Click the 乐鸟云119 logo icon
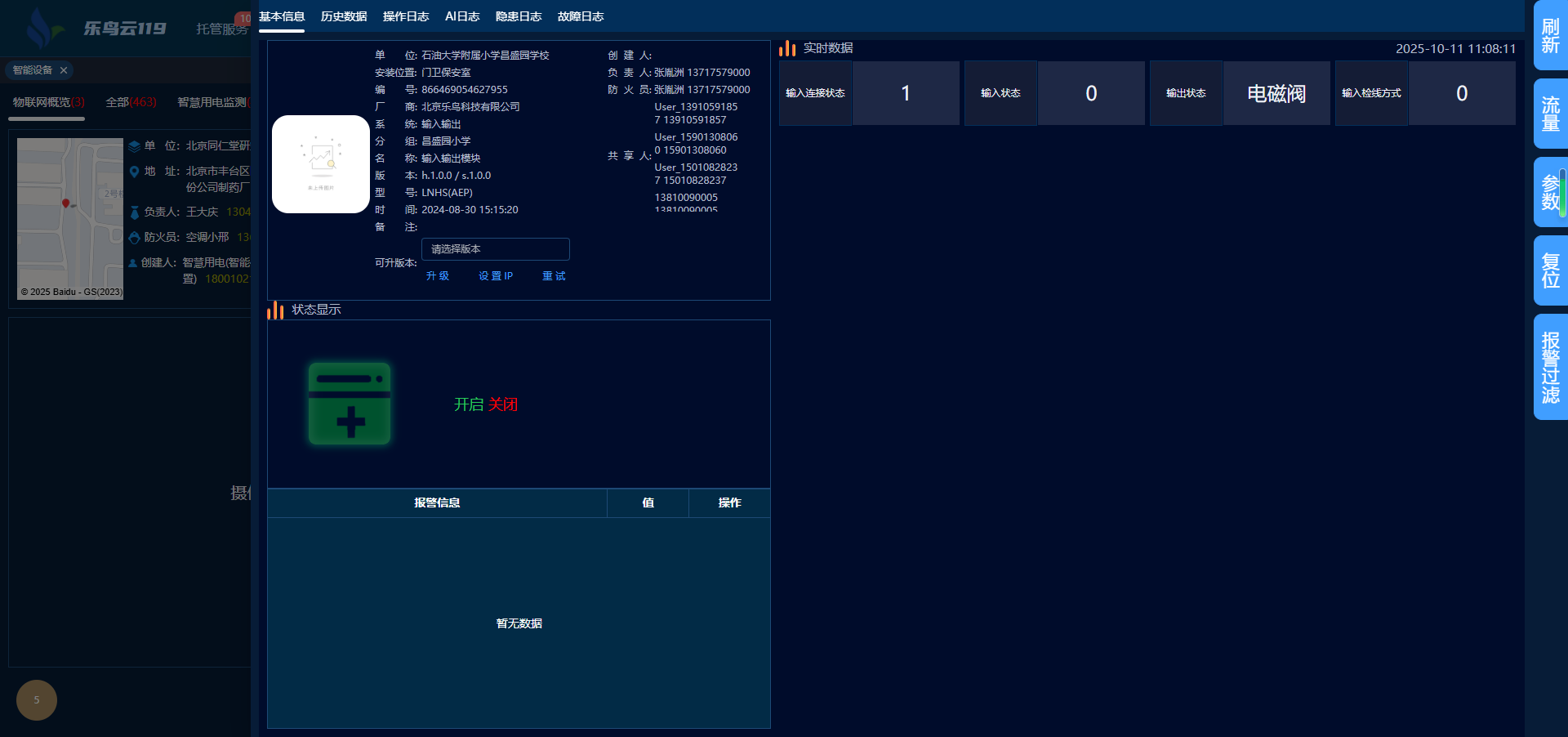The image size is (1568, 737). 41,29
